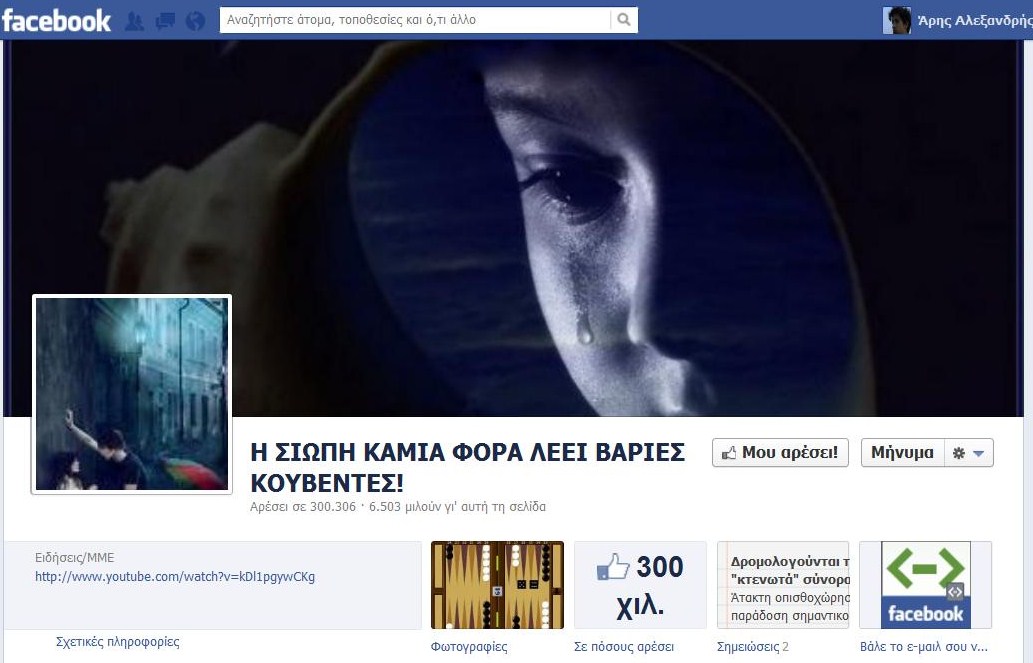
Task: Open the messages icon in top bar
Action: pyautogui.click(x=164, y=20)
